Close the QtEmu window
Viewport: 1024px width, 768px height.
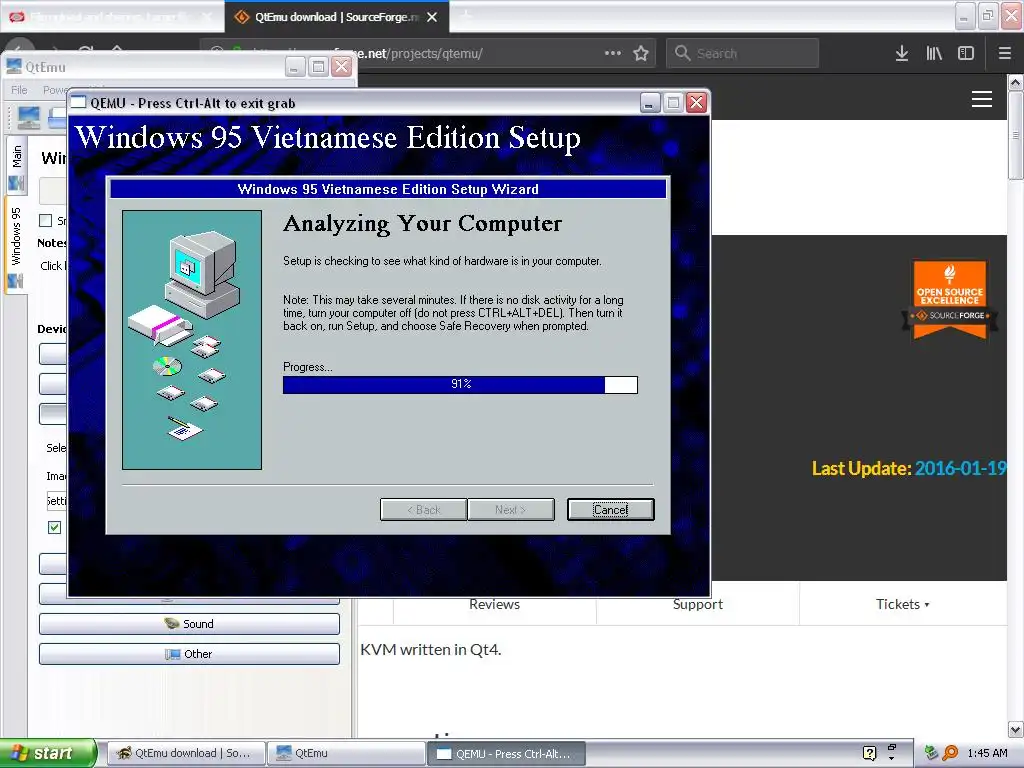tap(342, 67)
